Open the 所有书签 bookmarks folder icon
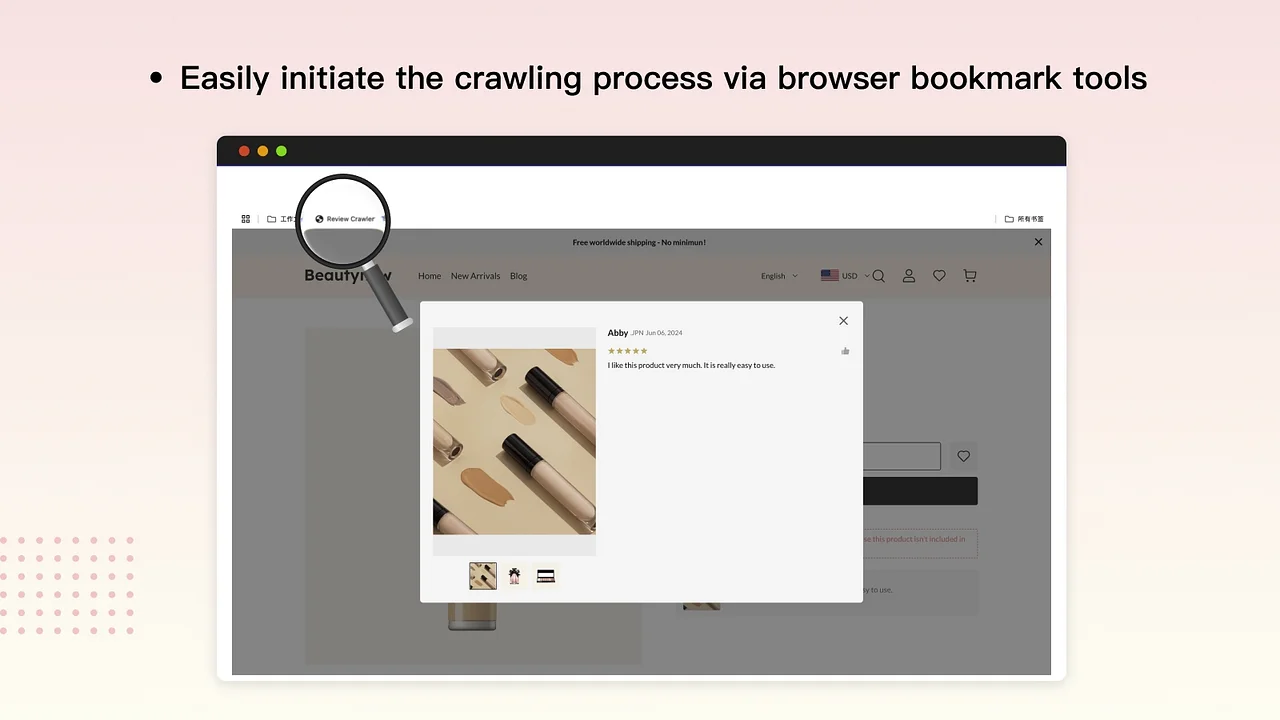The width and height of the screenshot is (1280, 720). click(x=1008, y=219)
